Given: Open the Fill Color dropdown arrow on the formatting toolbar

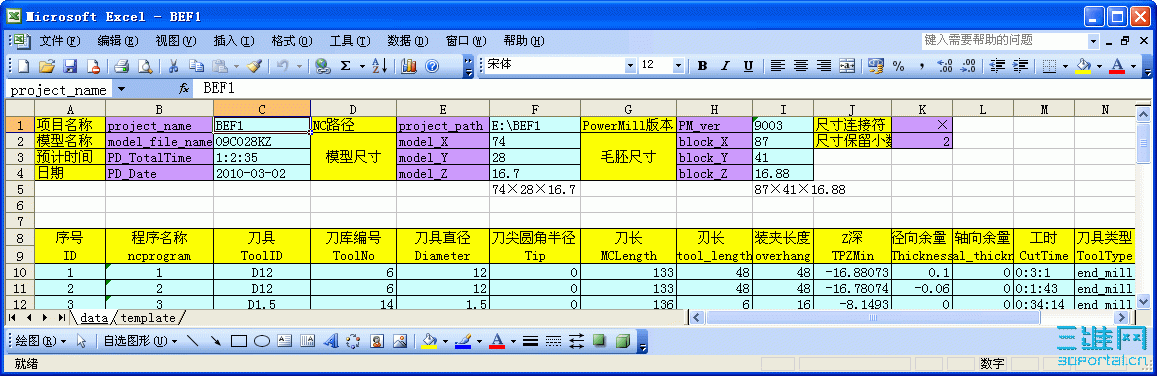Looking at the screenshot, I should (1099, 66).
